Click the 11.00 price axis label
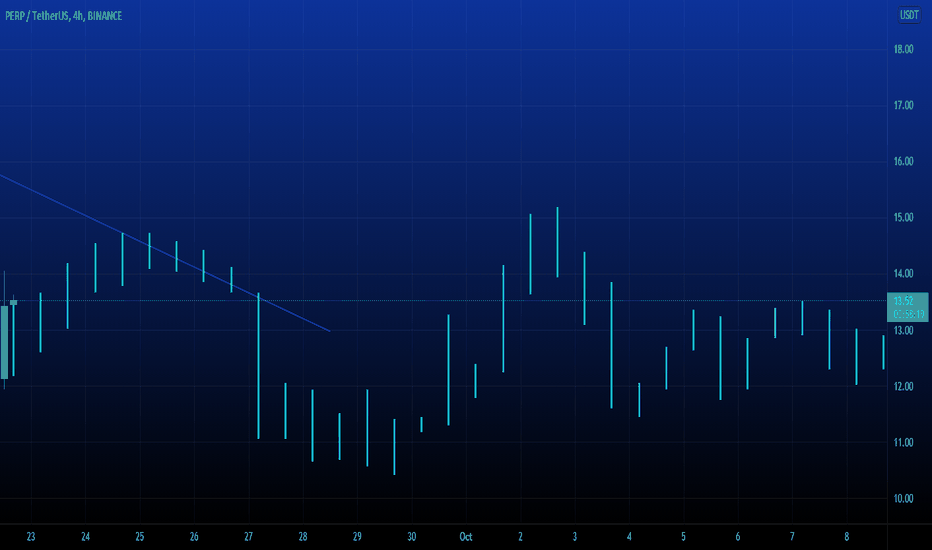 tap(903, 442)
